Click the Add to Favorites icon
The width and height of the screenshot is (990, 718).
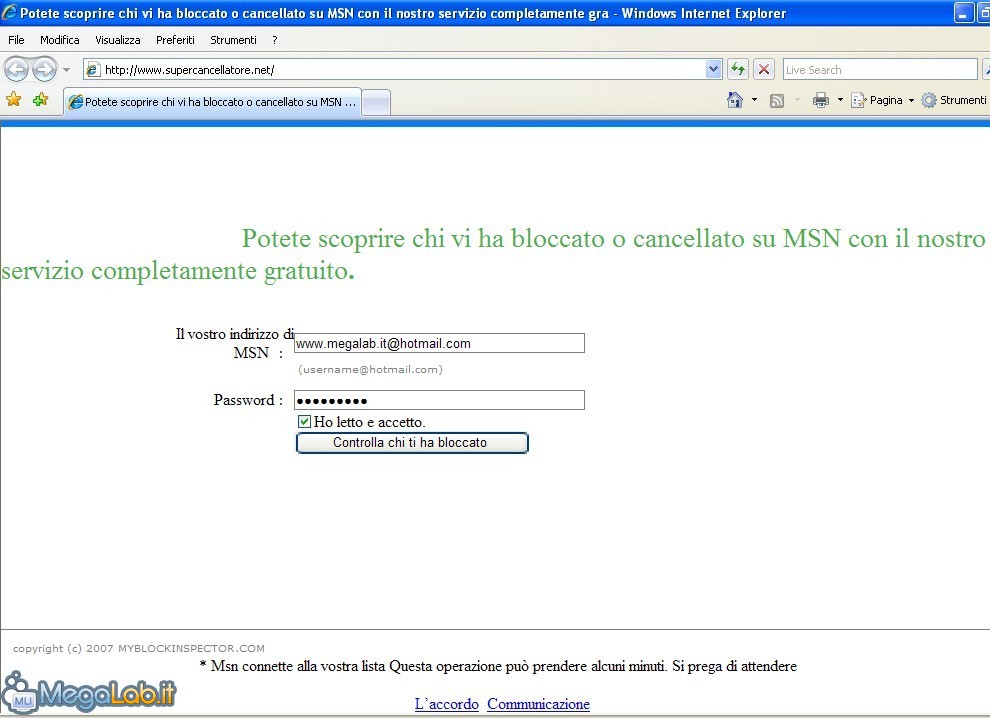pos(40,100)
